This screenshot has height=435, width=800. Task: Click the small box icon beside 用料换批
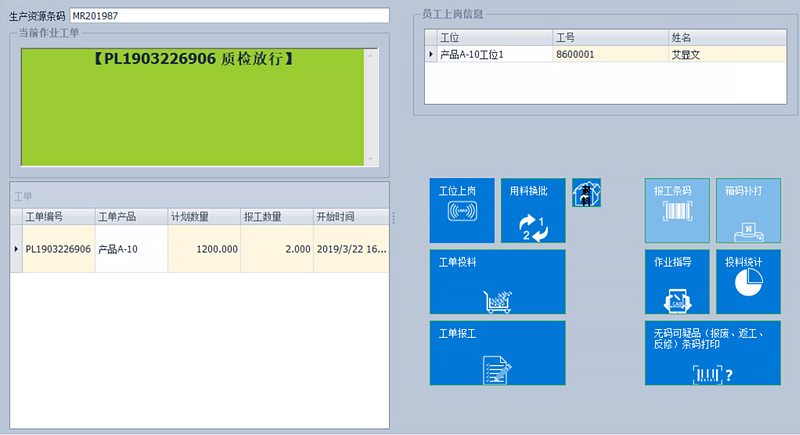(587, 193)
